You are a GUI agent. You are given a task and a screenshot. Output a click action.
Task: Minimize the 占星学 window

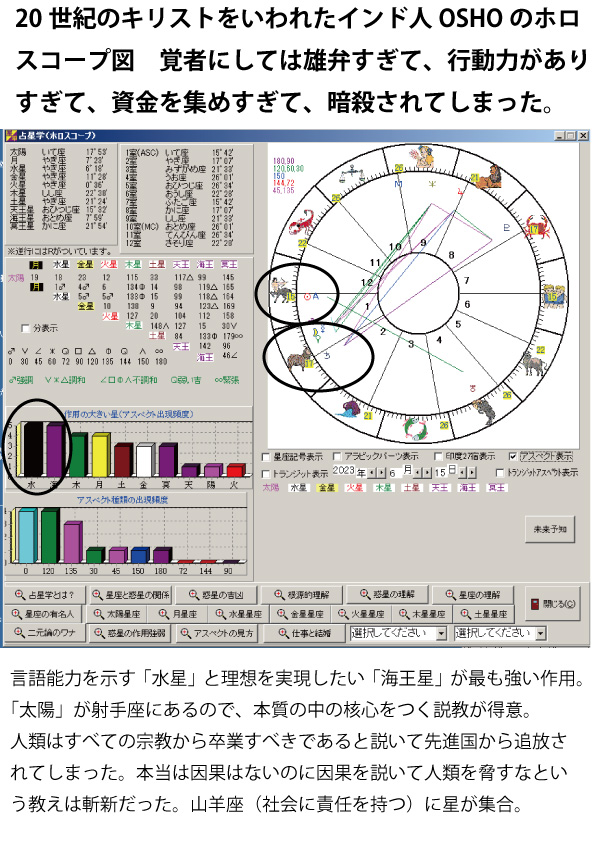tap(559, 136)
